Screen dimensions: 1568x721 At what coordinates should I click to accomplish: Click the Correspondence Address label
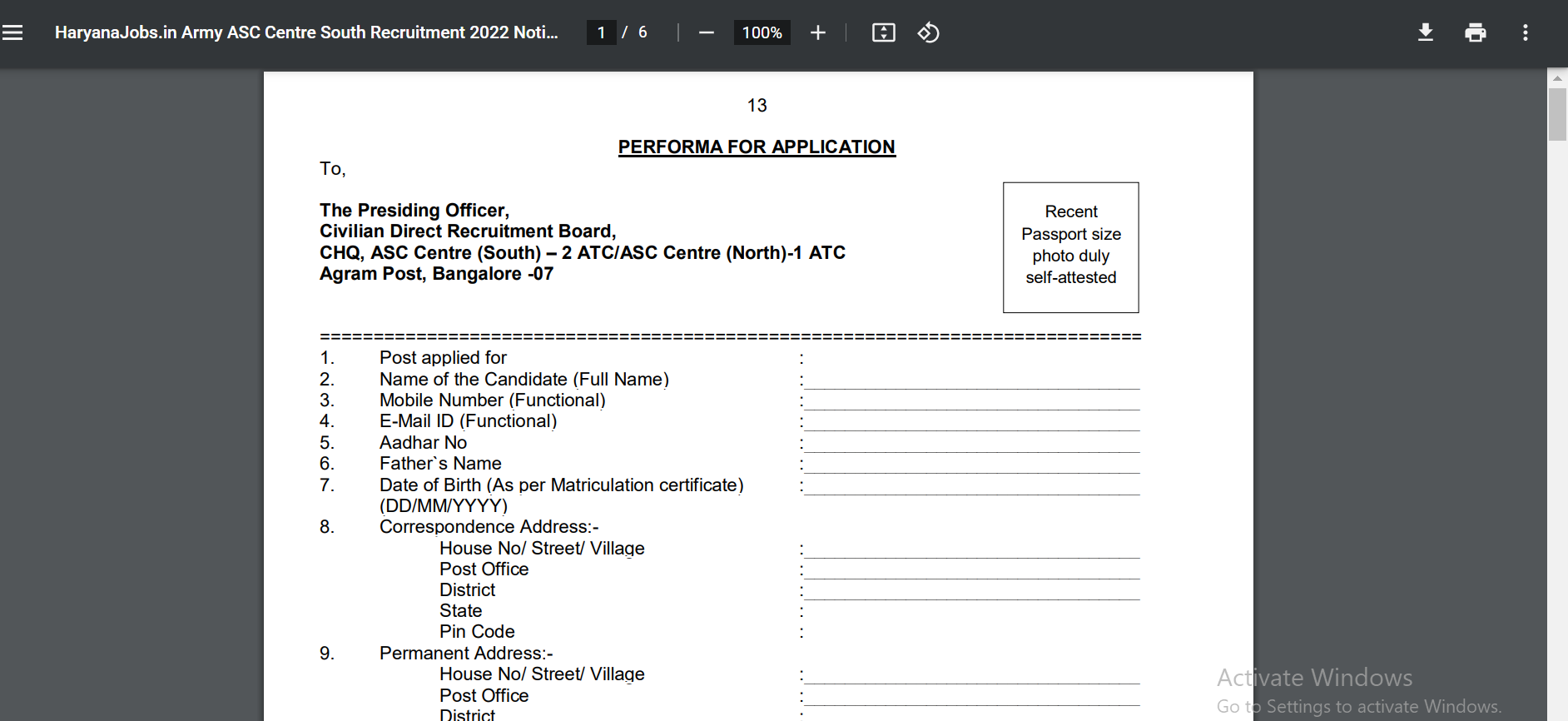point(489,527)
